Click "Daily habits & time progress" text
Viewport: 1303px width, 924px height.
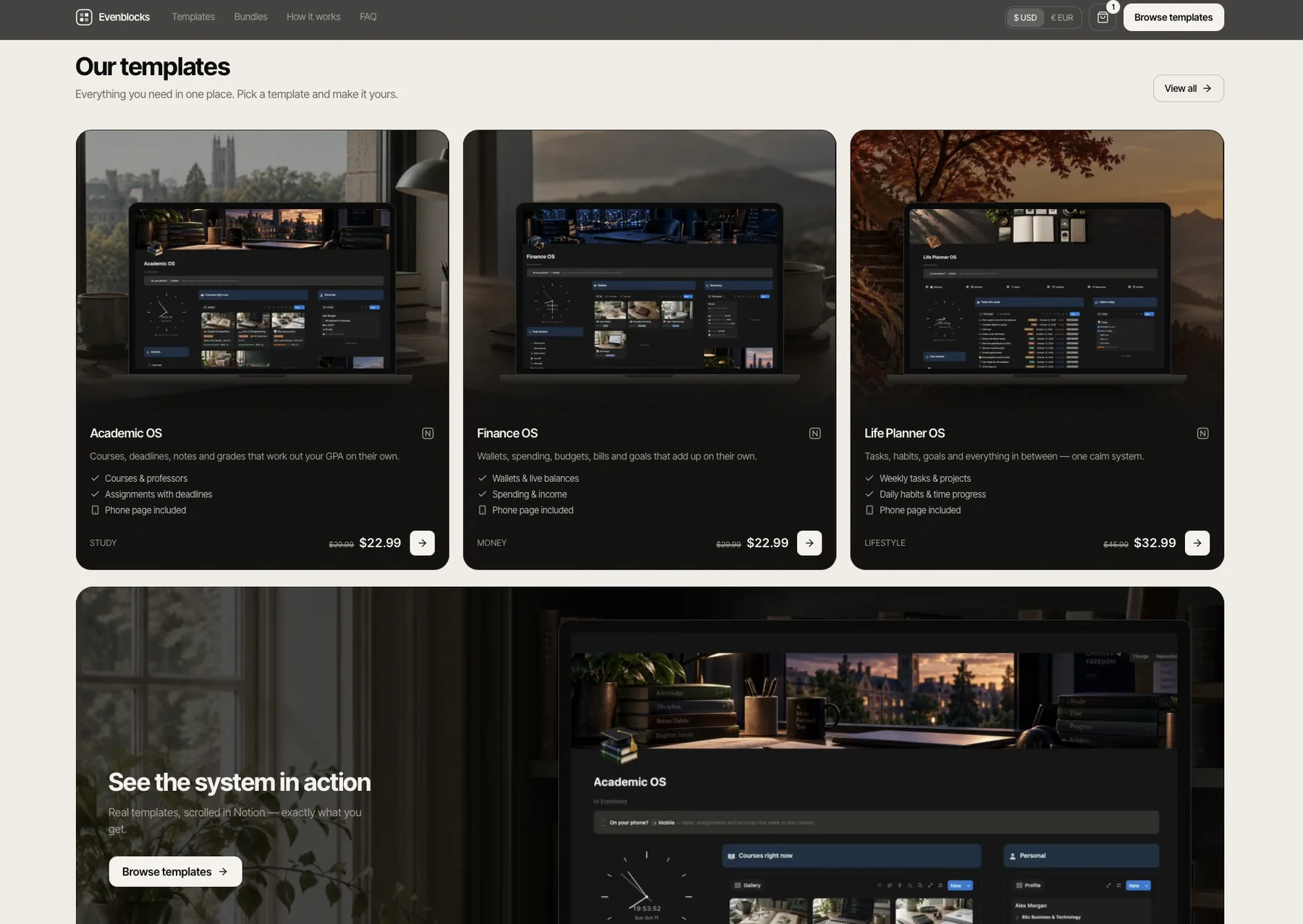click(x=932, y=494)
